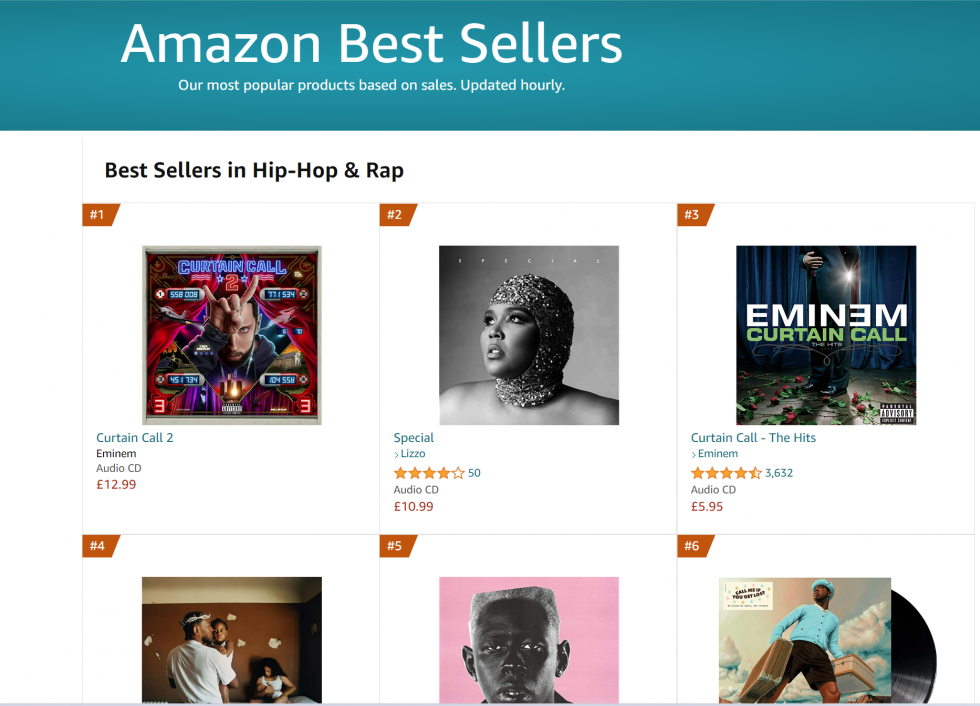Screen dimensions: 980x706
Task: Open the Curtain Call - The Hits link
Action: click(753, 437)
